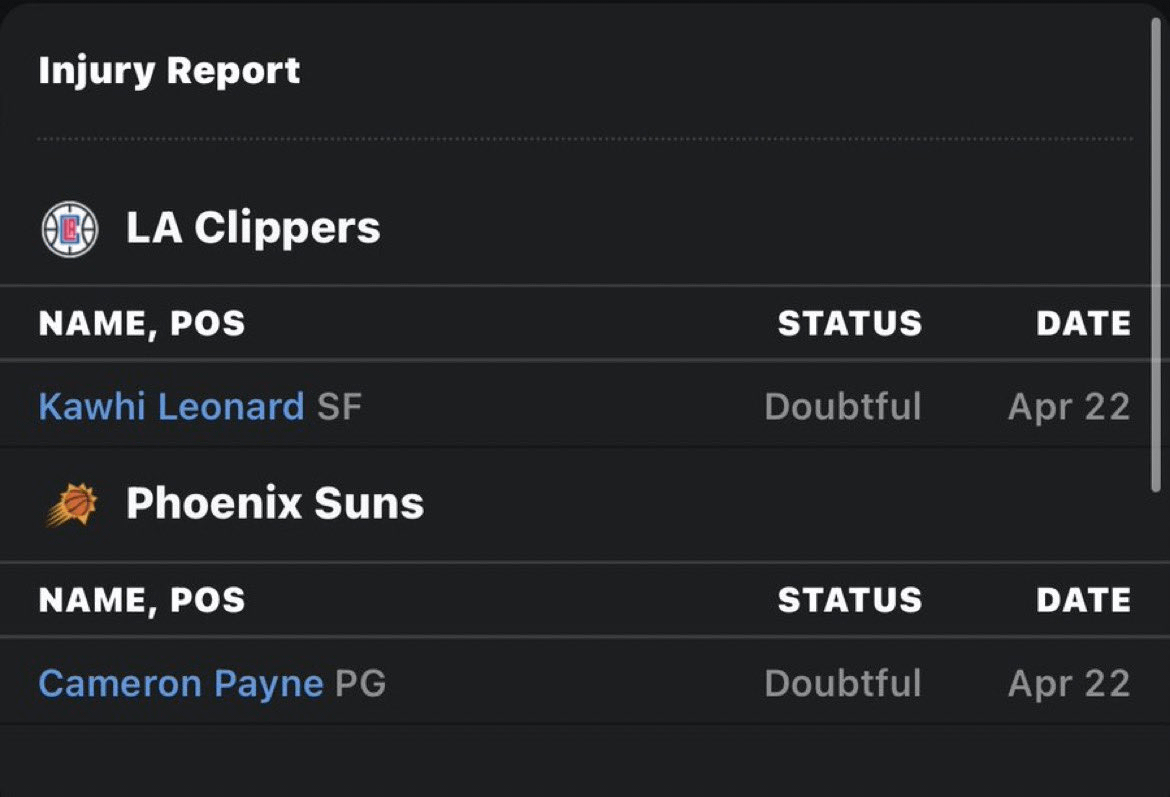The width and height of the screenshot is (1170, 797).
Task: Click the vertical scrollbar on the right edge
Action: (1158, 250)
